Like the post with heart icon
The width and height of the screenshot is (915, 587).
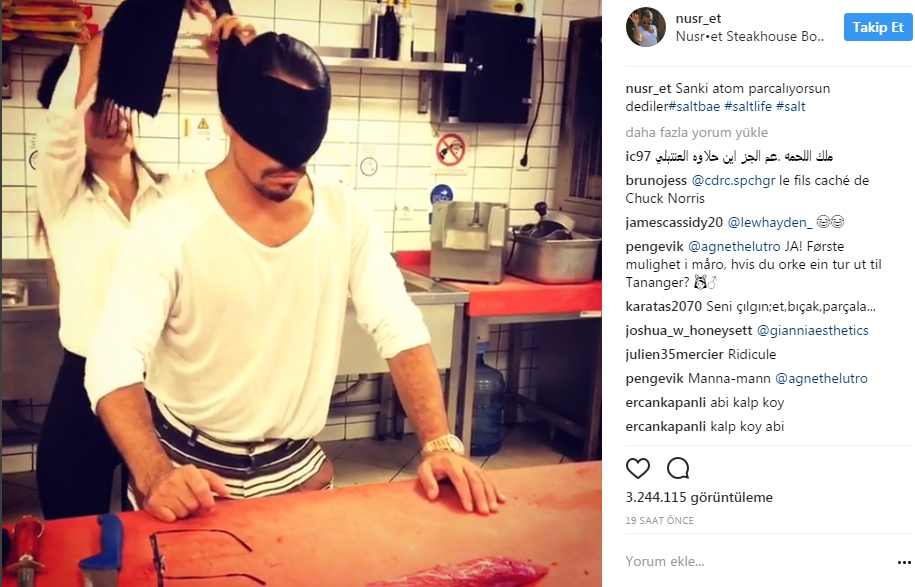click(638, 468)
